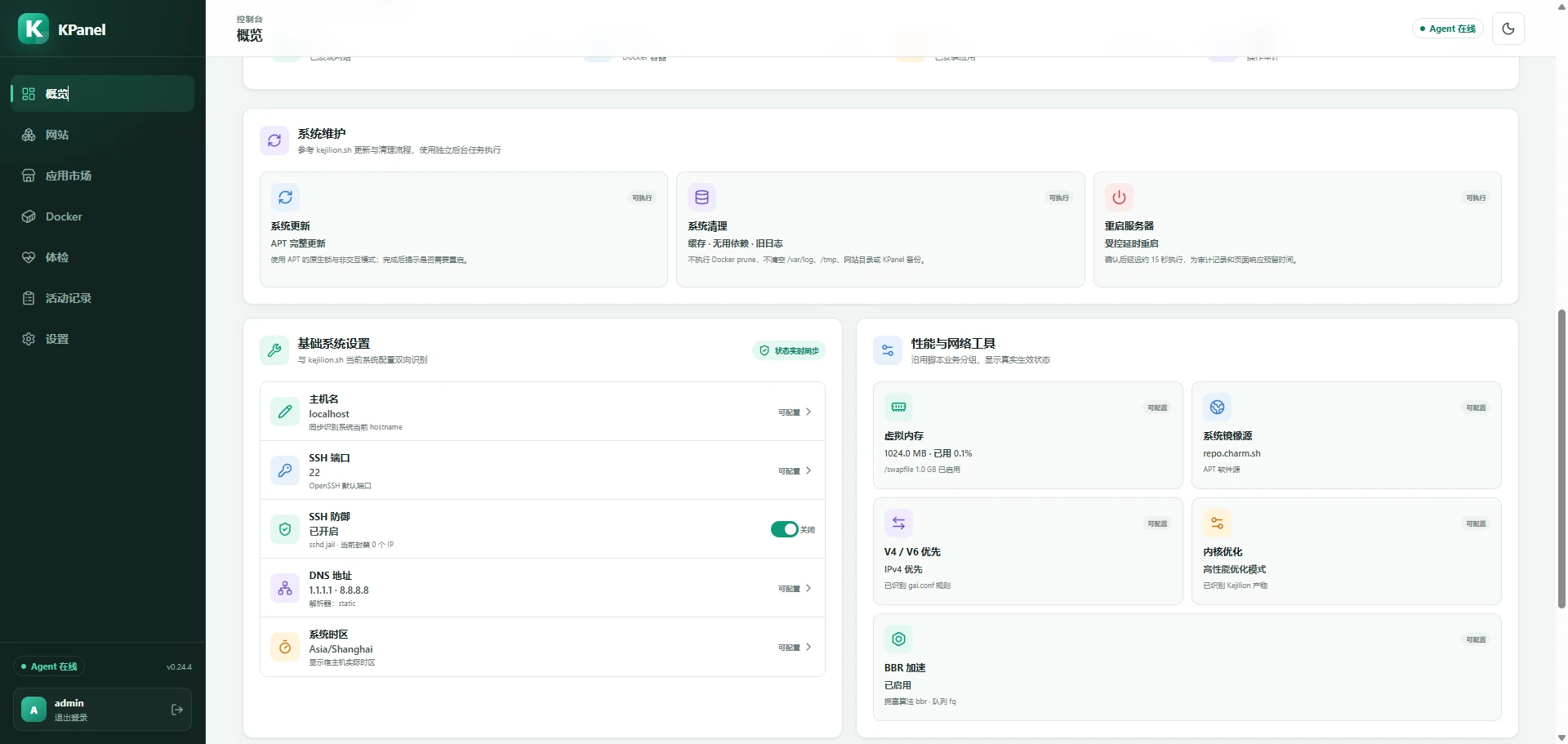Viewport: 1568px width, 744px height.
Task: Toggle dark mode with the moon icon
Action: tap(1508, 29)
